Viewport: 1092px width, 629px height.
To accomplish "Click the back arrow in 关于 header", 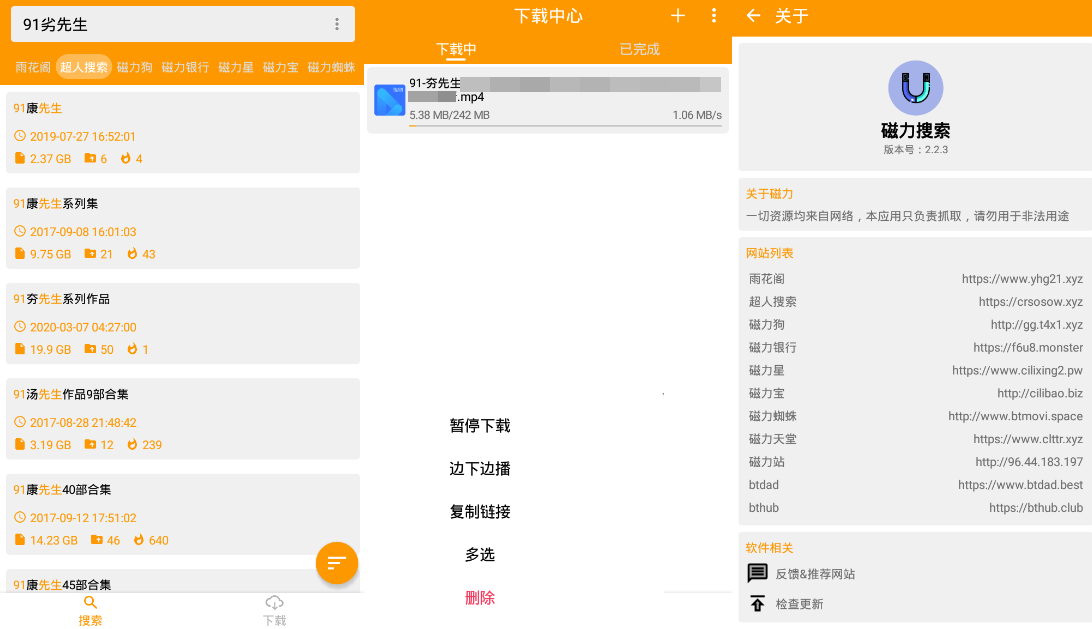I will [x=753, y=15].
